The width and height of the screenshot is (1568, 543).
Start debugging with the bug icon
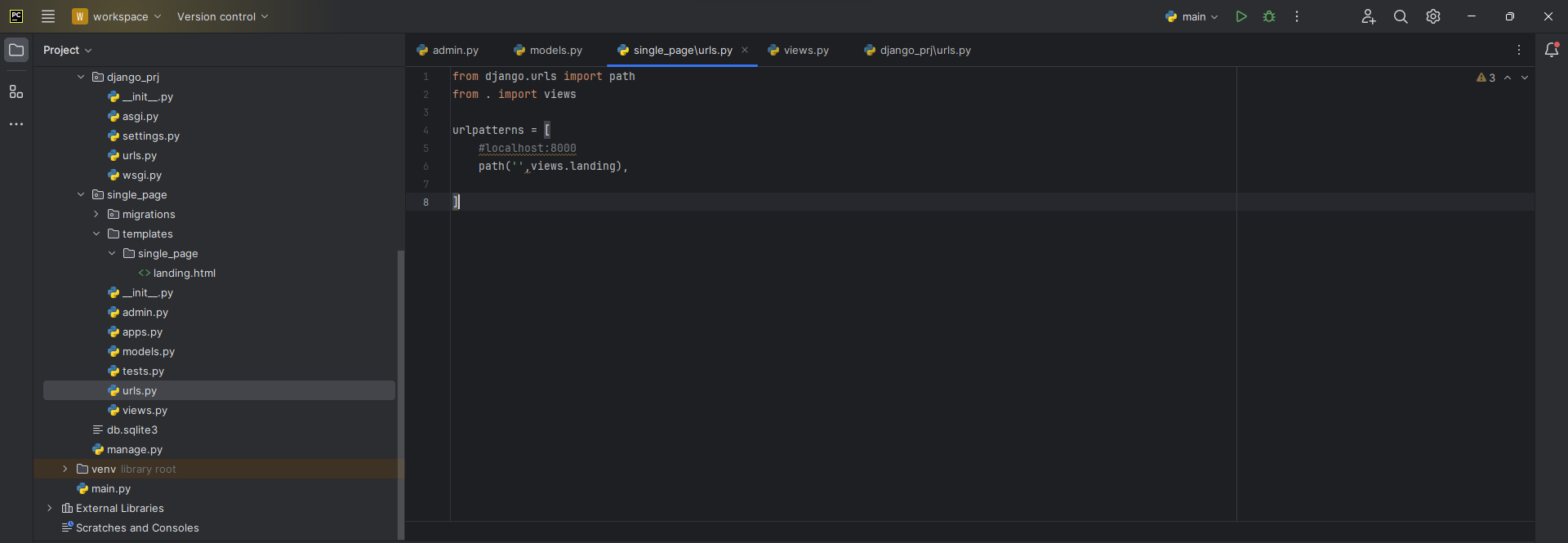[1269, 16]
